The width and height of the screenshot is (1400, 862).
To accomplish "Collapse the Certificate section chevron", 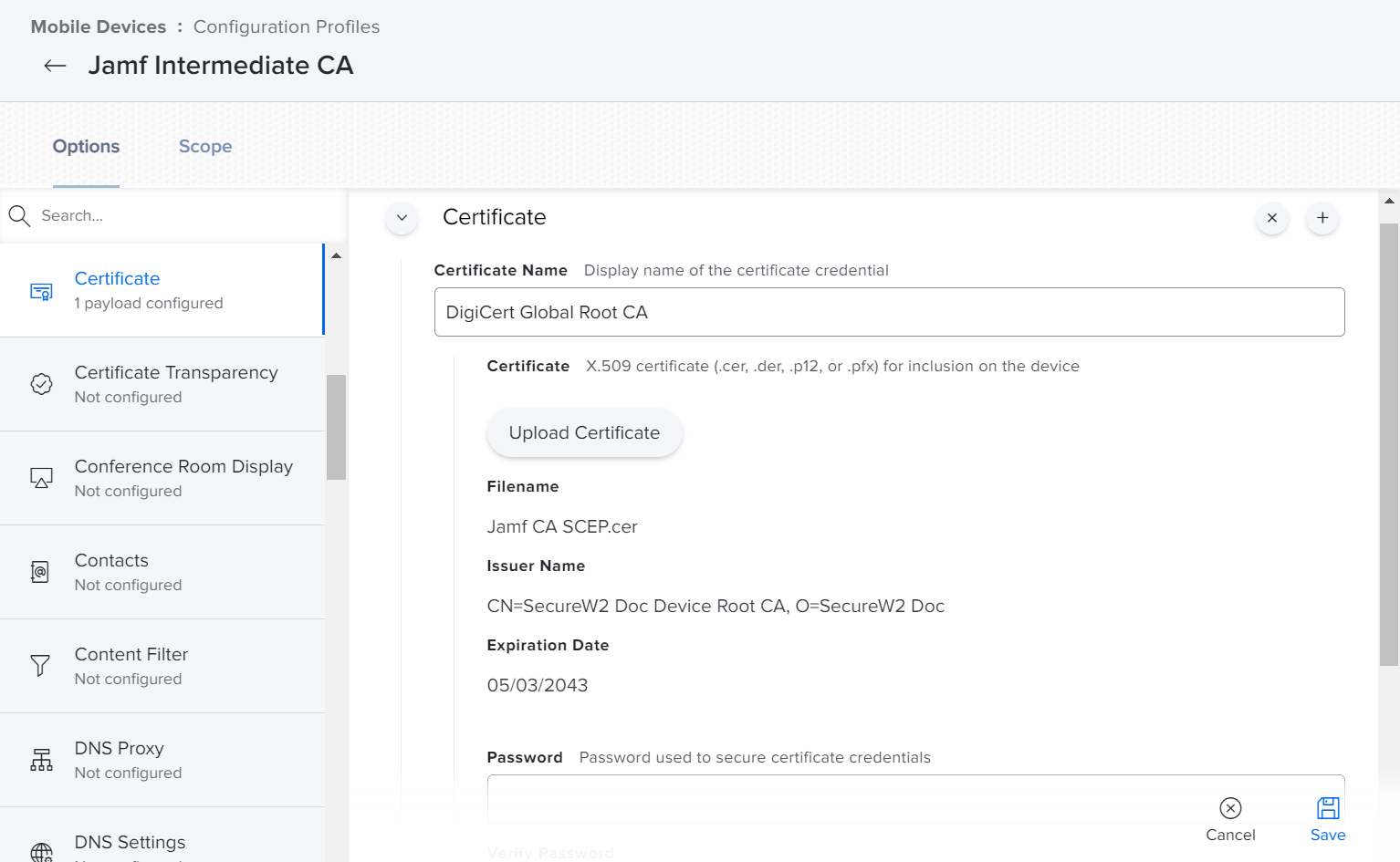I will click(402, 218).
